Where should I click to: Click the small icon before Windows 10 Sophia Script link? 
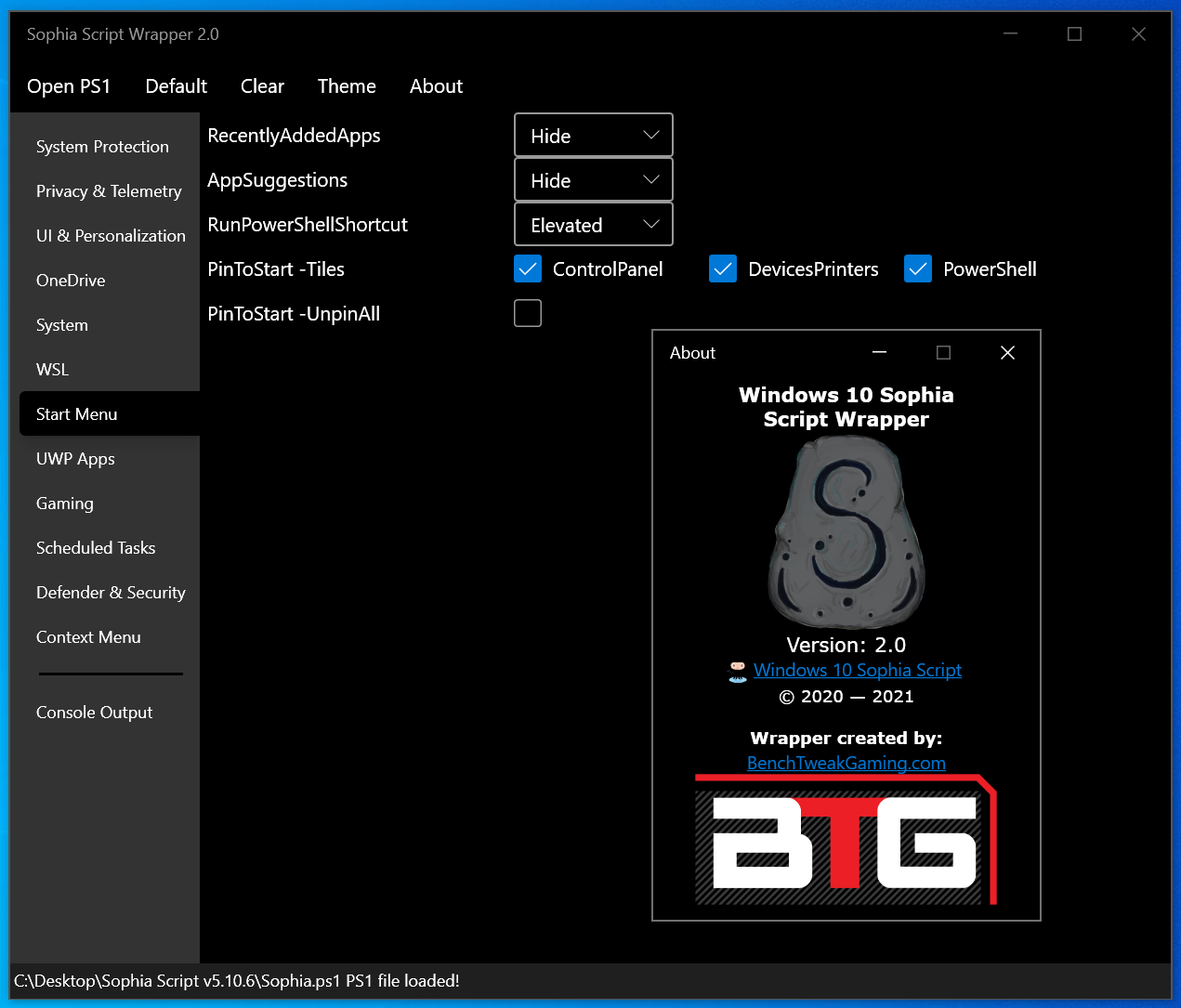(x=738, y=671)
